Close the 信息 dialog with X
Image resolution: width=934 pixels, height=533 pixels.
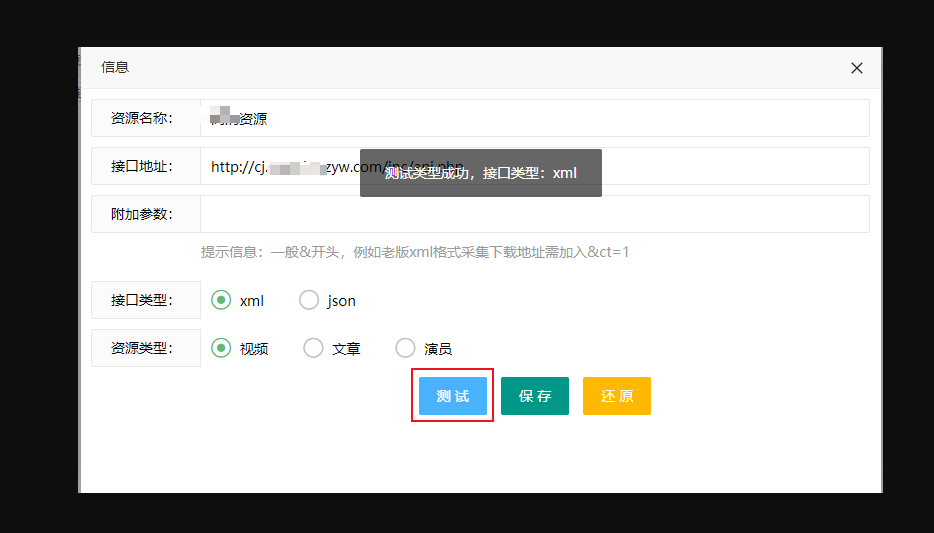tap(856, 68)
